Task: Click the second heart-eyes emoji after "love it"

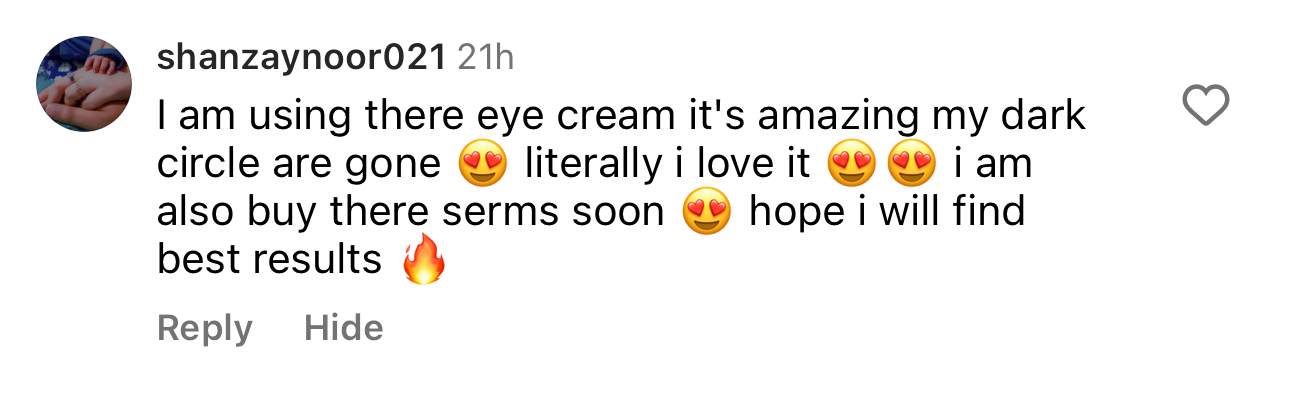Action: pyautogui.click(x=911, y=164)
